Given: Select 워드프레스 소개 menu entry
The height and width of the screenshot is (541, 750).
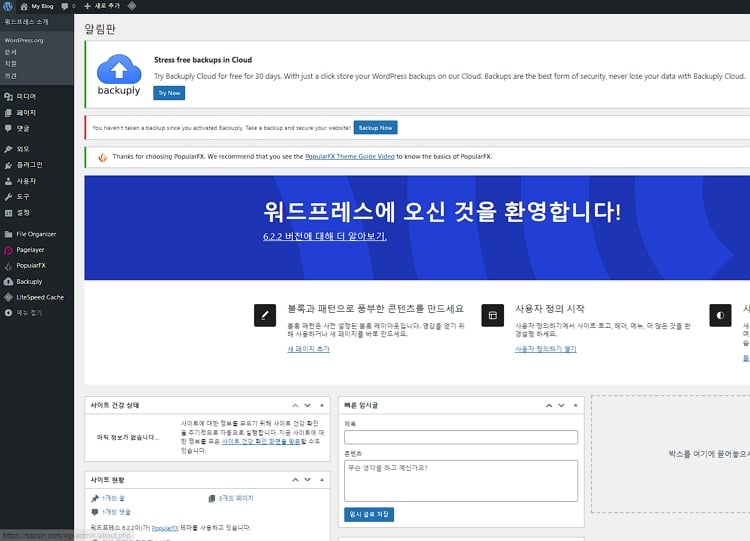Looking at the screenshot, I should 27,22.
